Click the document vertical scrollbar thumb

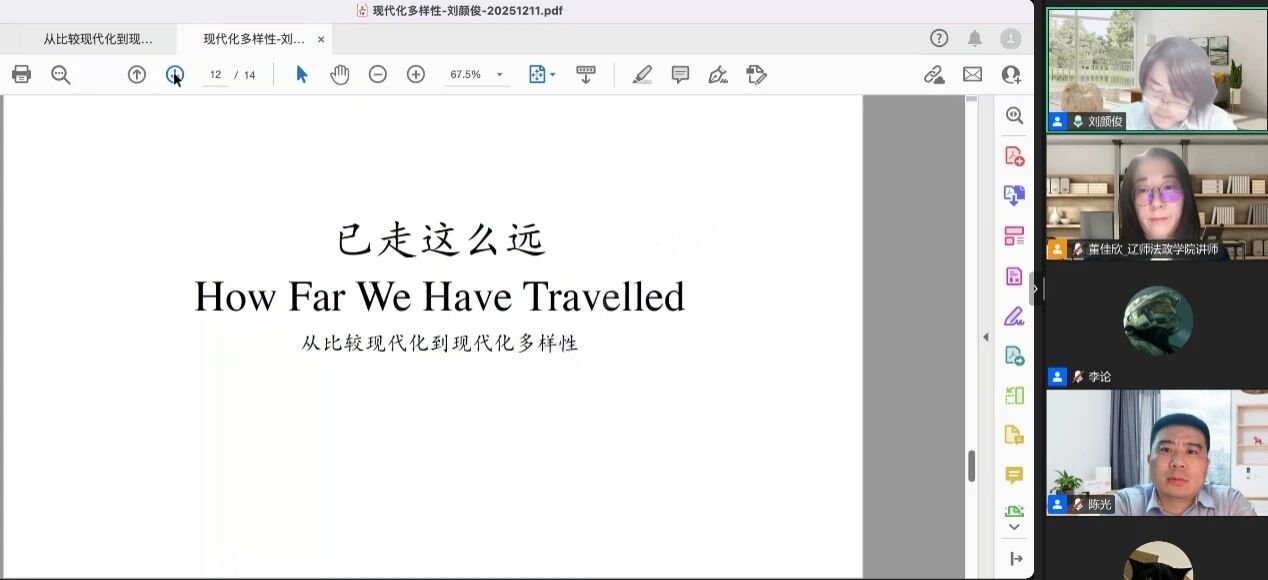[971, 466]
